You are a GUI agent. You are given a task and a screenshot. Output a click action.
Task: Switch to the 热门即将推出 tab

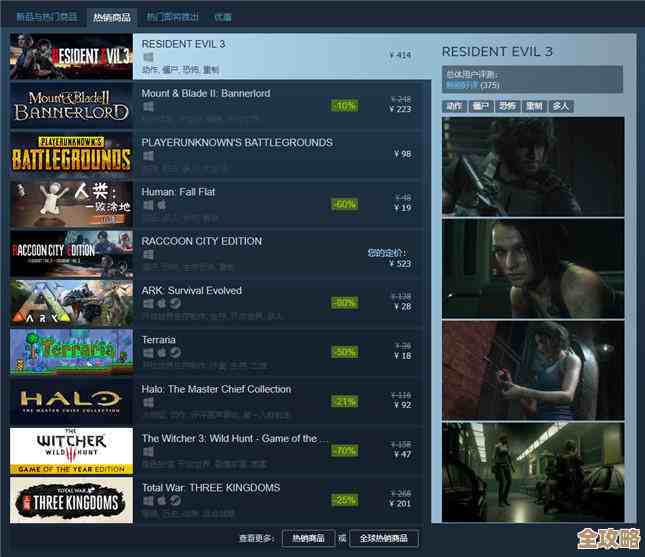pos(172,17)
